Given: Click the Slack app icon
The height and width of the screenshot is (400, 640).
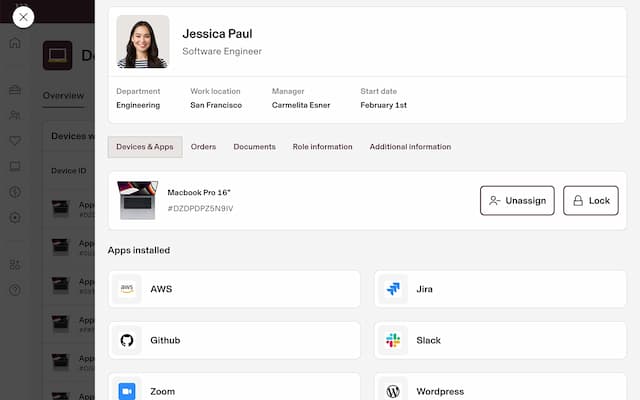Looking at the screenshot, I should pyautogui.click(x=393, y=340).
